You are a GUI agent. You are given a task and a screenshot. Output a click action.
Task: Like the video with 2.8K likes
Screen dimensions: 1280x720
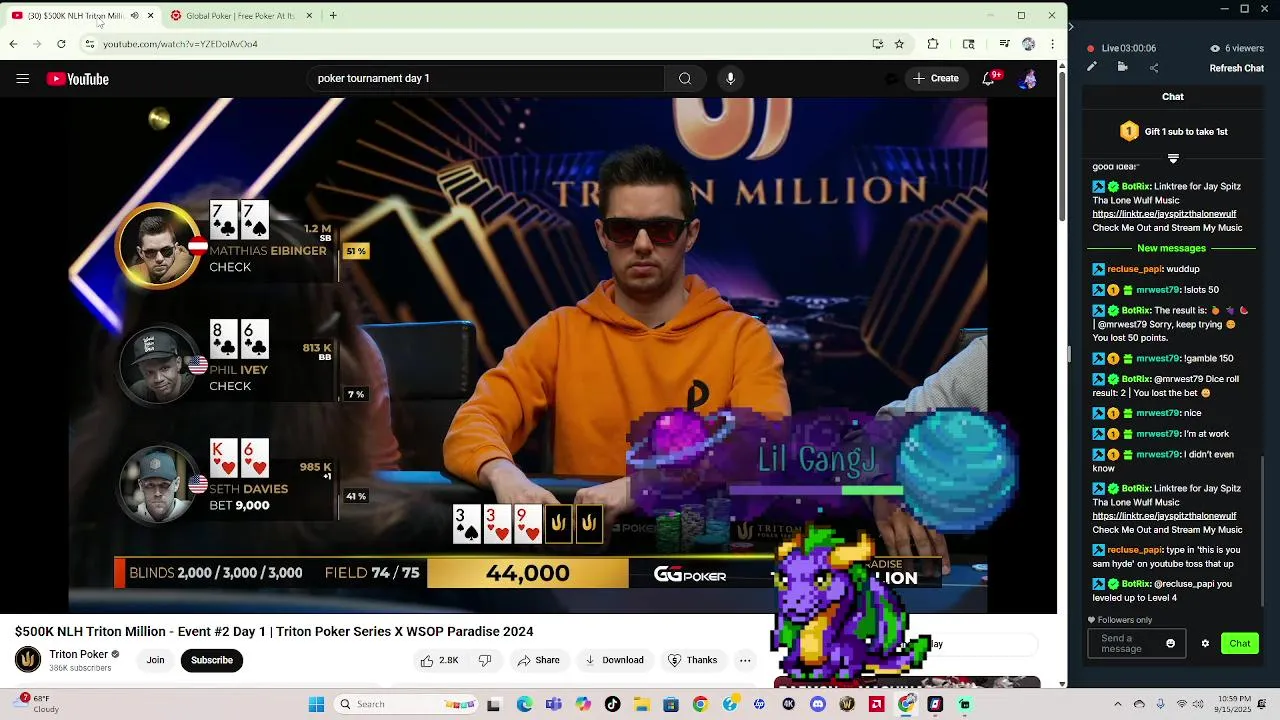coord(439,660)
